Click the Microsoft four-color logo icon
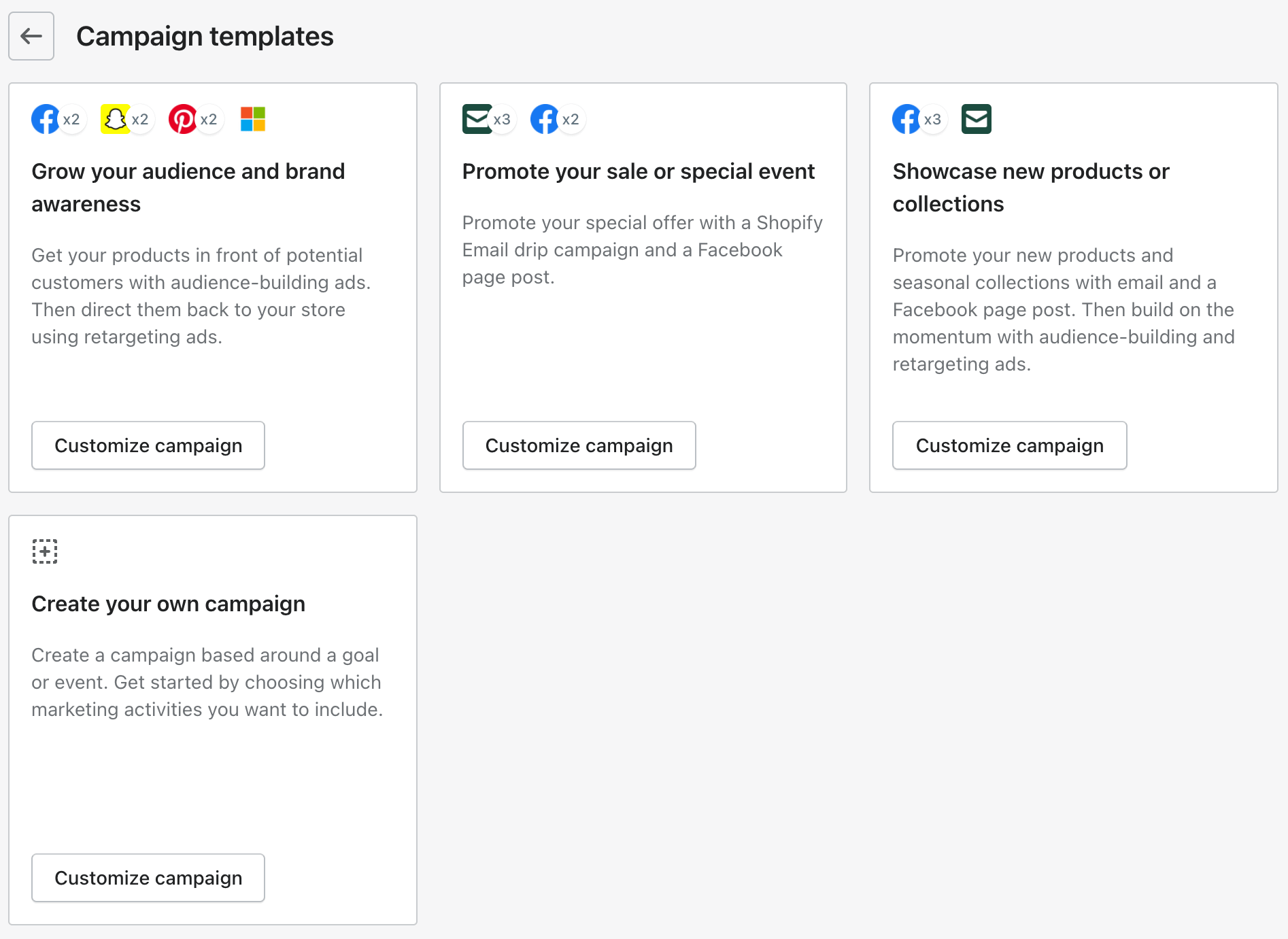This screenshot has width=1288, height=939. click(253, 120)
